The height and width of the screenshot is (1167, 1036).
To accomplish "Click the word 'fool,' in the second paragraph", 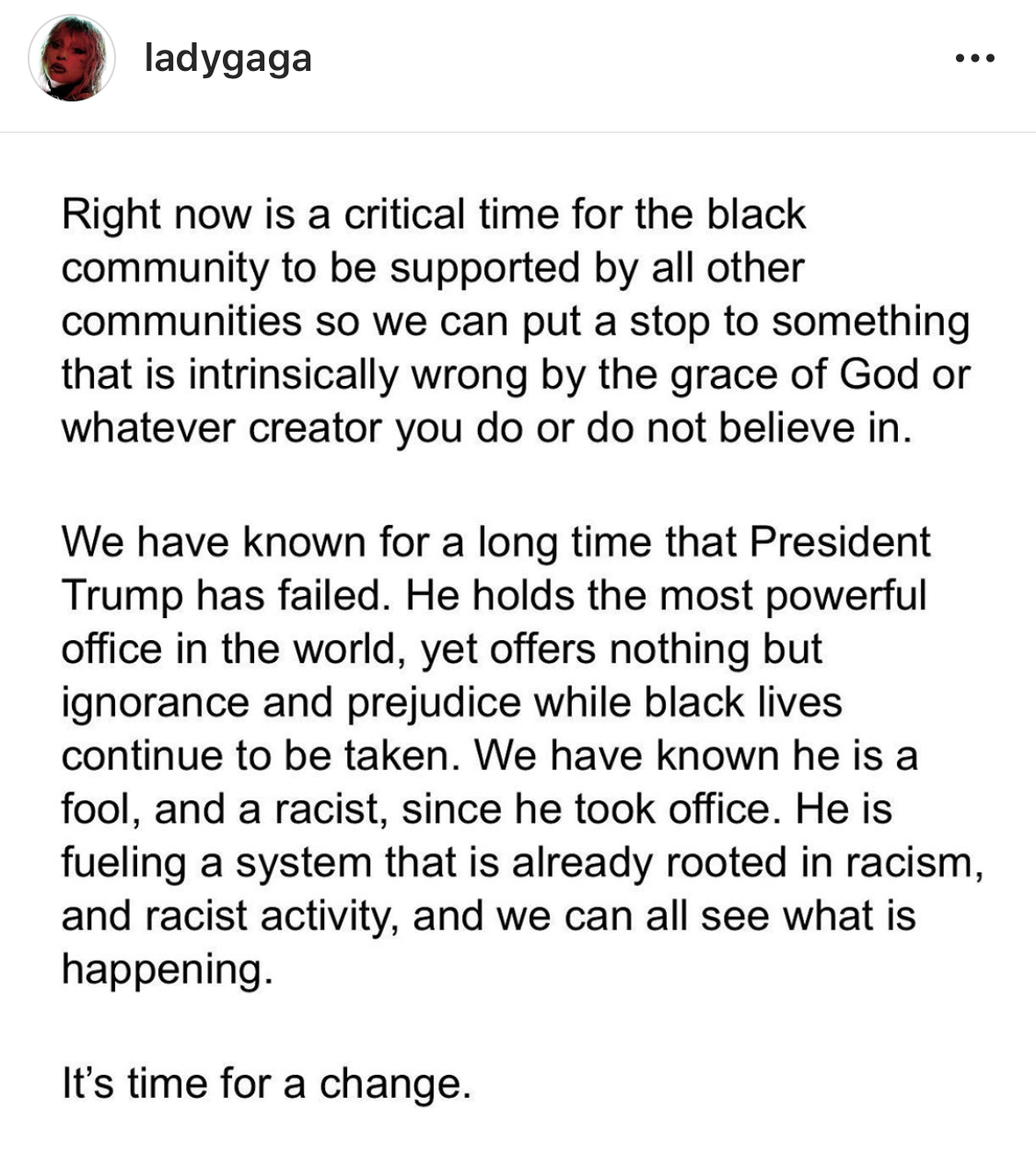I will pos(101,811).
